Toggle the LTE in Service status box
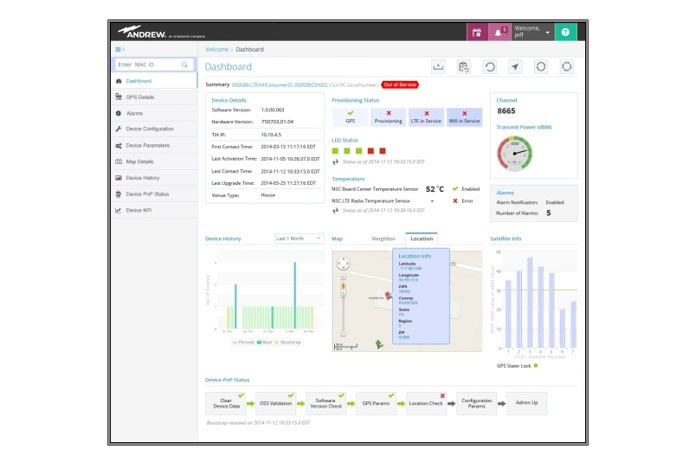Viewport: 696px width, 464px height. pos(426,116)
